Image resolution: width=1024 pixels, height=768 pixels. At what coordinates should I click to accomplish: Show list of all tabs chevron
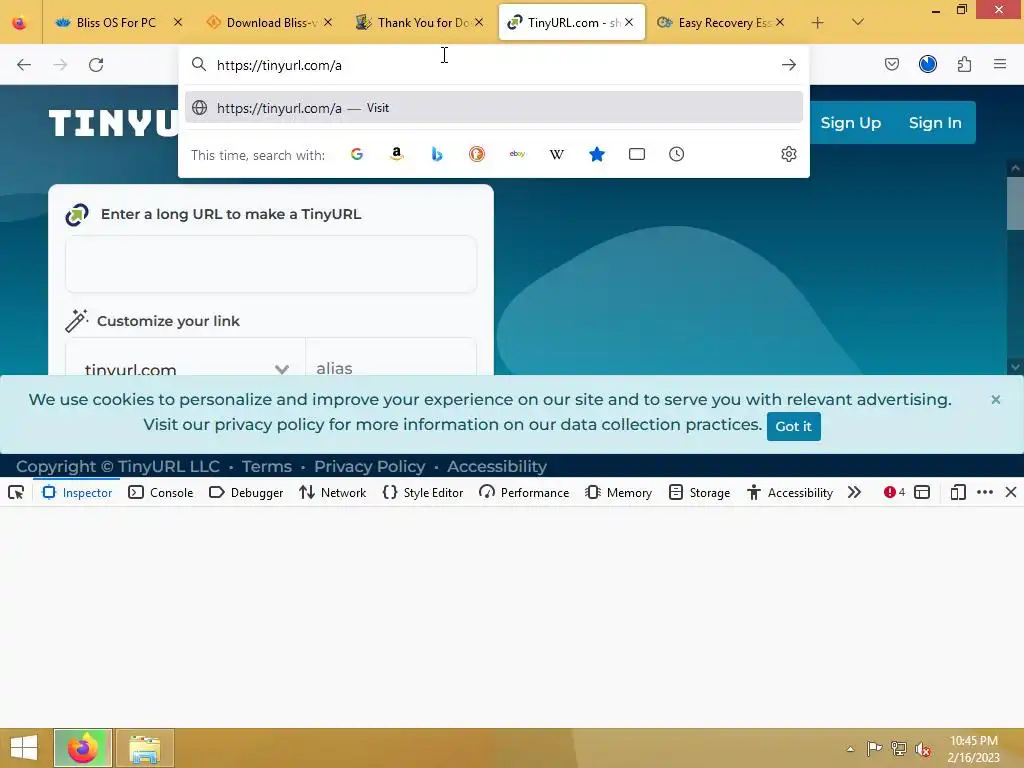point(858,22)
